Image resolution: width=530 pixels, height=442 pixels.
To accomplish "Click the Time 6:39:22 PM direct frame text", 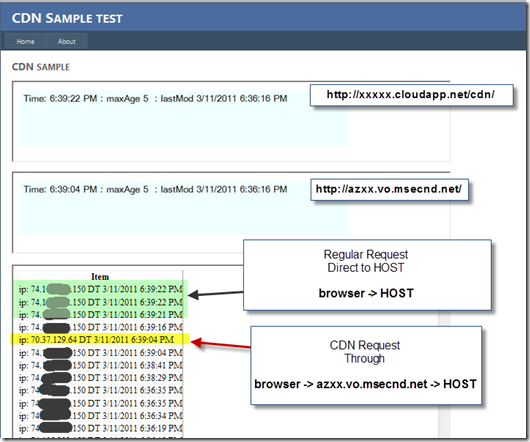I will (155, 99).
